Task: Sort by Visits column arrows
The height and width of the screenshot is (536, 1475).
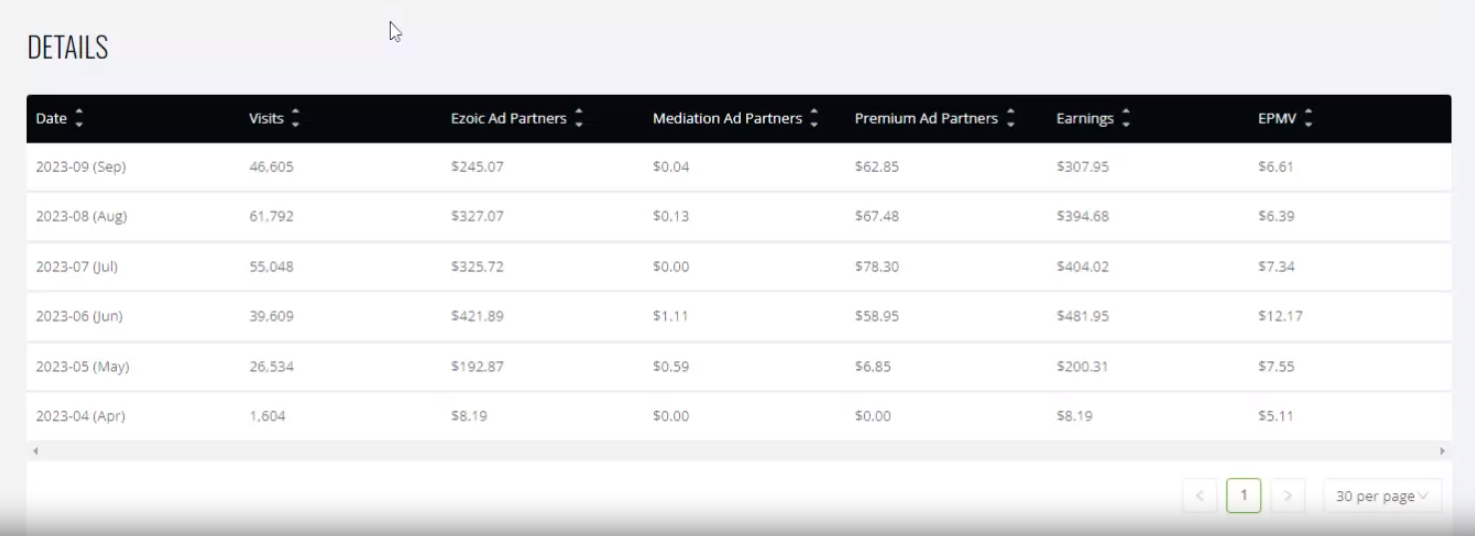Action: (x=295, y=119)
